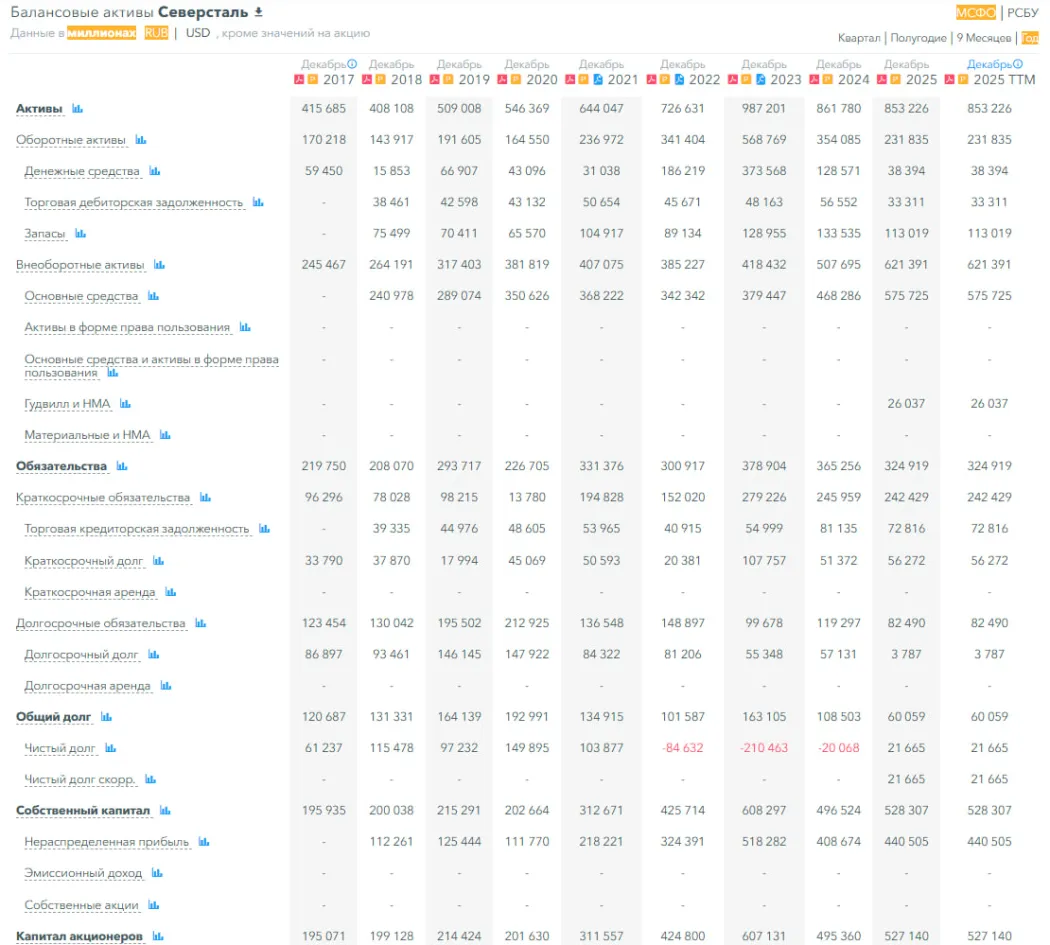Show chart for Денежные средства row
Image resolution: width=1050 pixels, height=945 pixels.
click(x=155, y=171)
